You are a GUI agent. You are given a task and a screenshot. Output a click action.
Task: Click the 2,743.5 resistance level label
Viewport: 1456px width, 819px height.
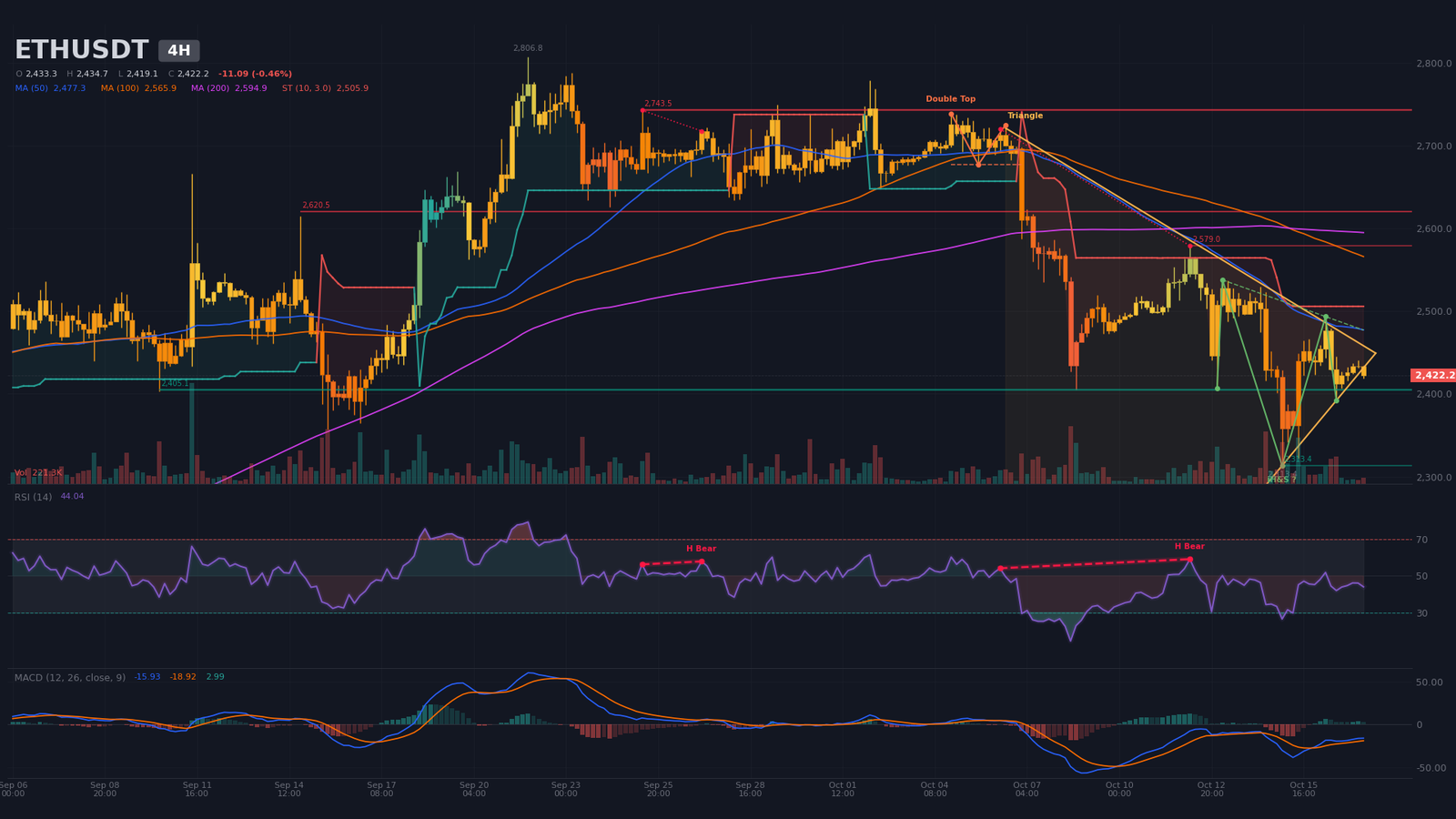658,104
